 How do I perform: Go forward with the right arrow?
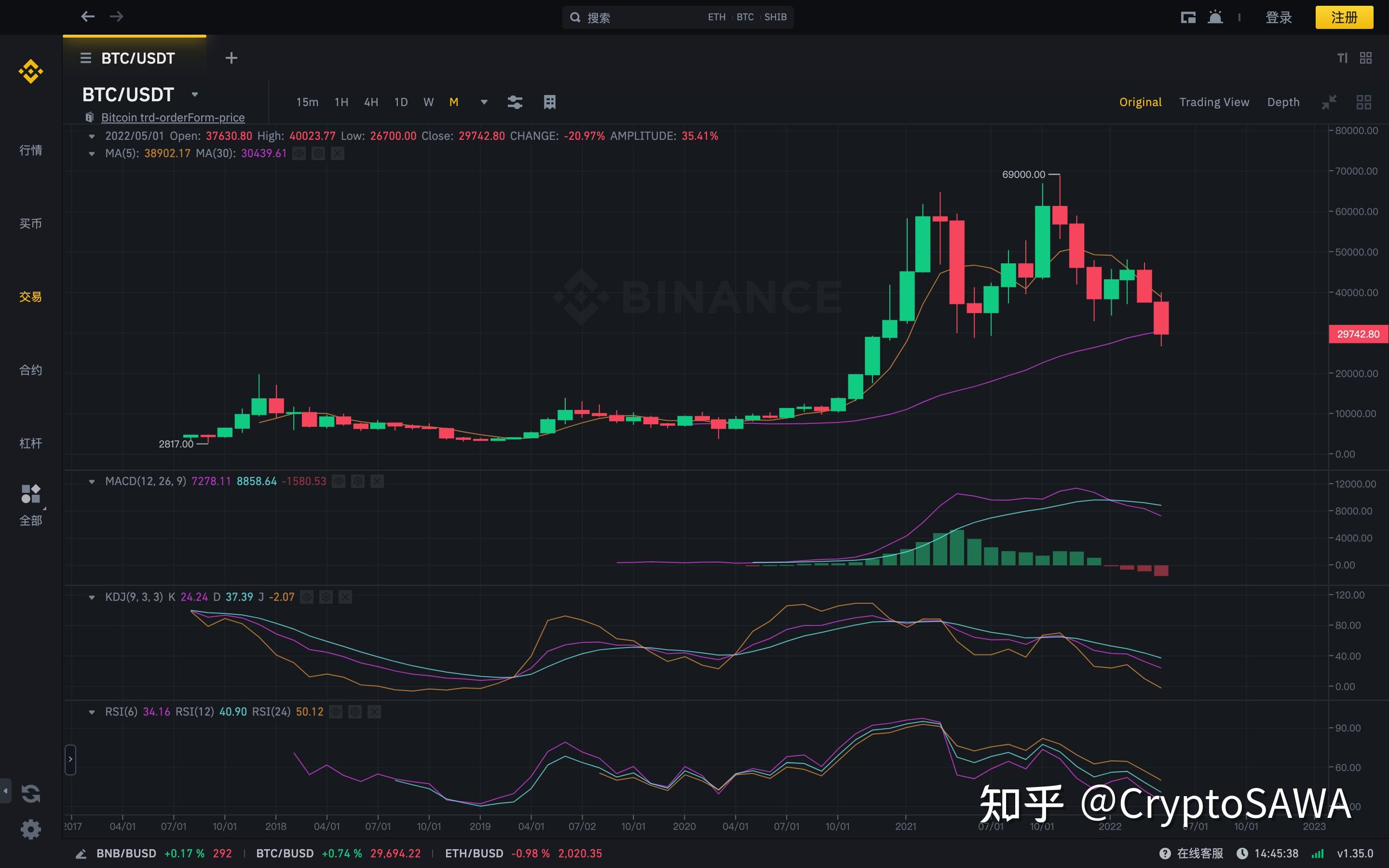point(117,17)
